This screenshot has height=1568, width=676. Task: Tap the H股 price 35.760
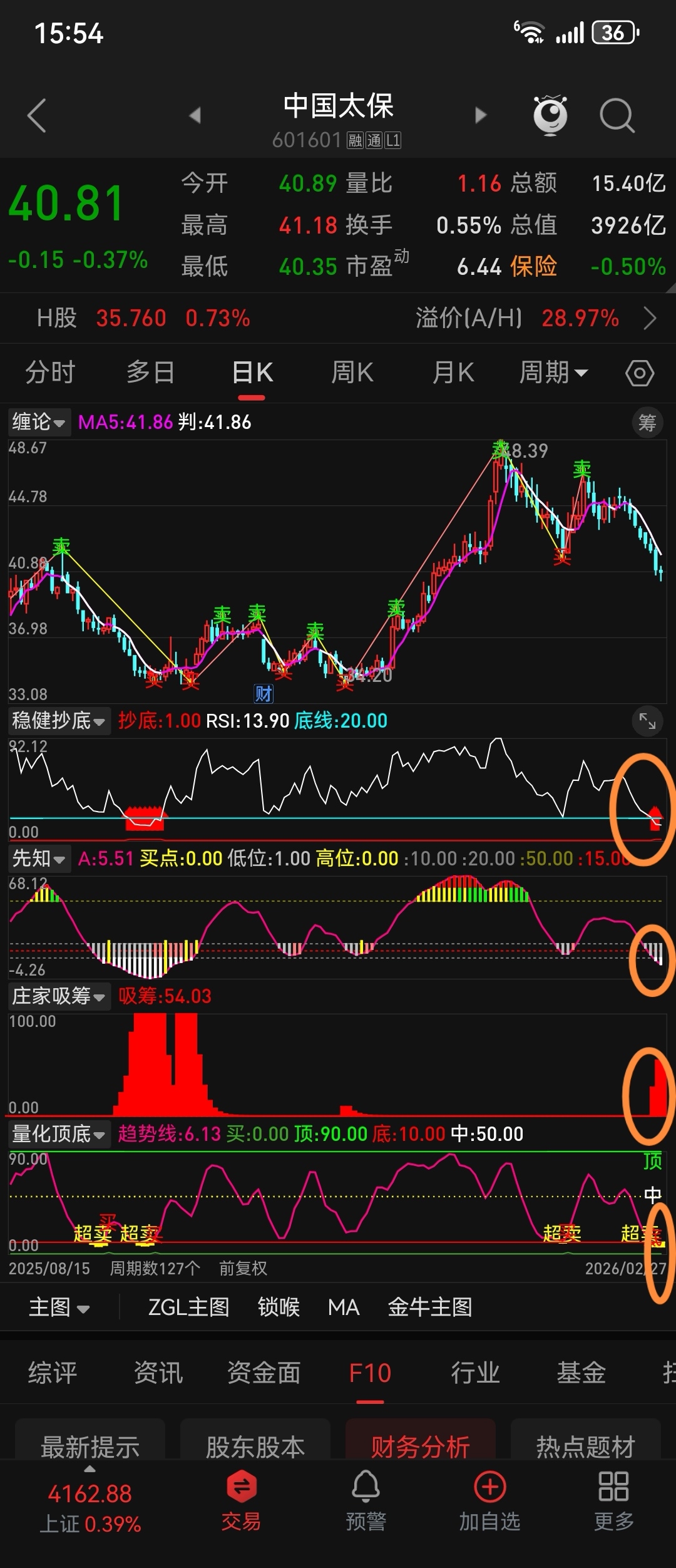[131, 319]
